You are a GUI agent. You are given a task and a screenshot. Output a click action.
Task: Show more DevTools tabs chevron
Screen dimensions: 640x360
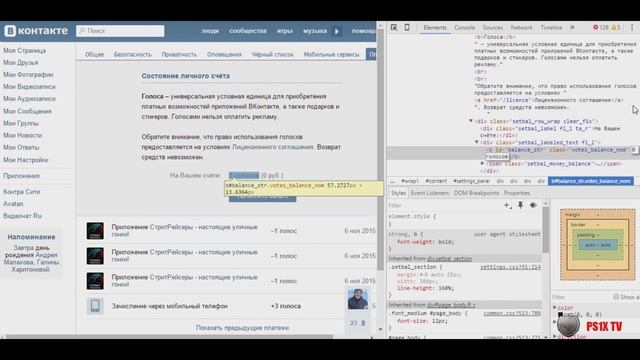(x=572, y=27)
